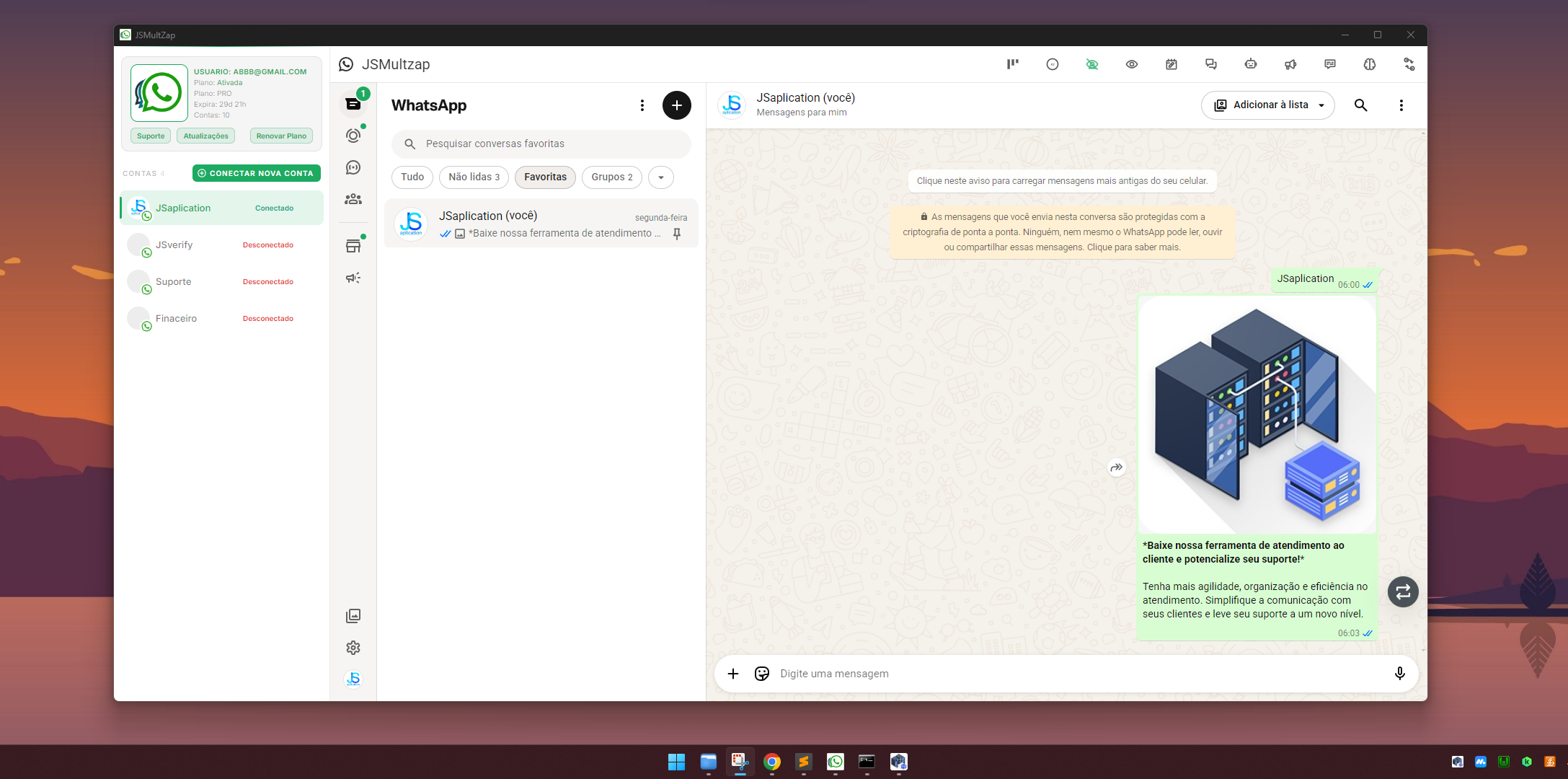Open the settings gear in WhatsApp sidebar
Image resolution: width=1568 pixels, height=779 pixels.
pyautogui.click(x=353, y=648)
